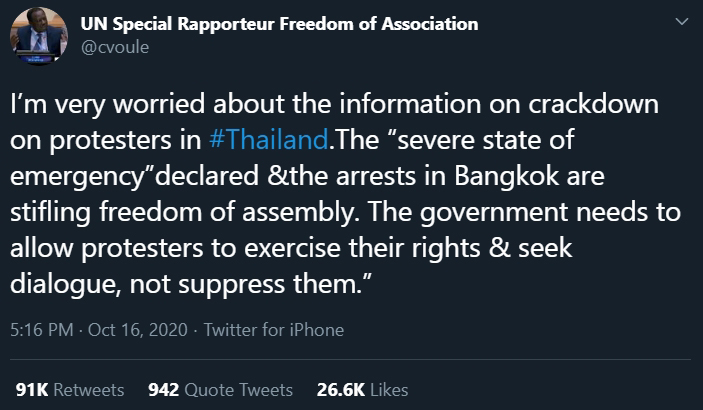Open the Retweets label list
Image resolution: width=703 pixels, height=410 pixels.
(88, 389)
